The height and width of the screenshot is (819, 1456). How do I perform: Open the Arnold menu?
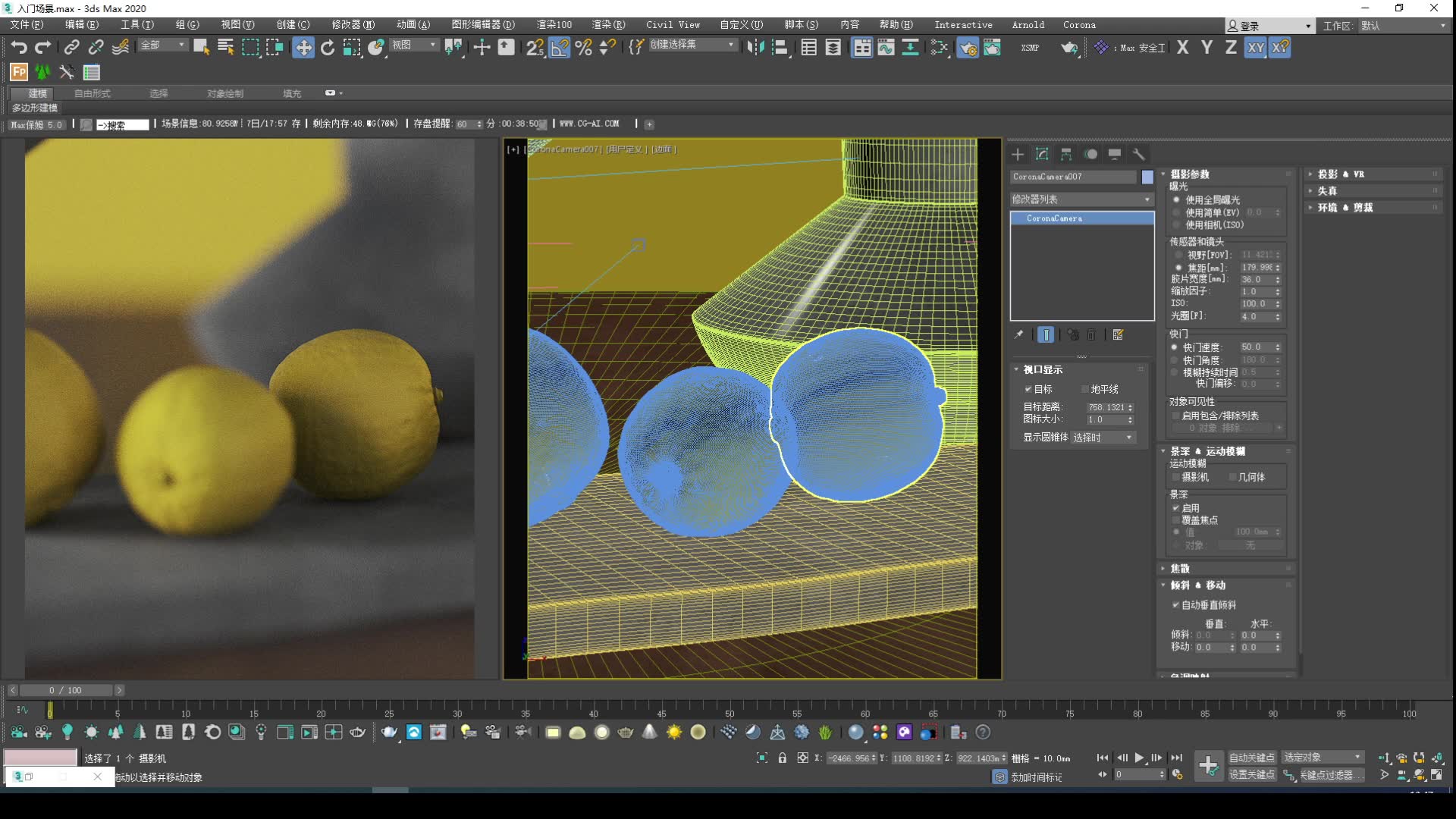(x=1028, y=25)
